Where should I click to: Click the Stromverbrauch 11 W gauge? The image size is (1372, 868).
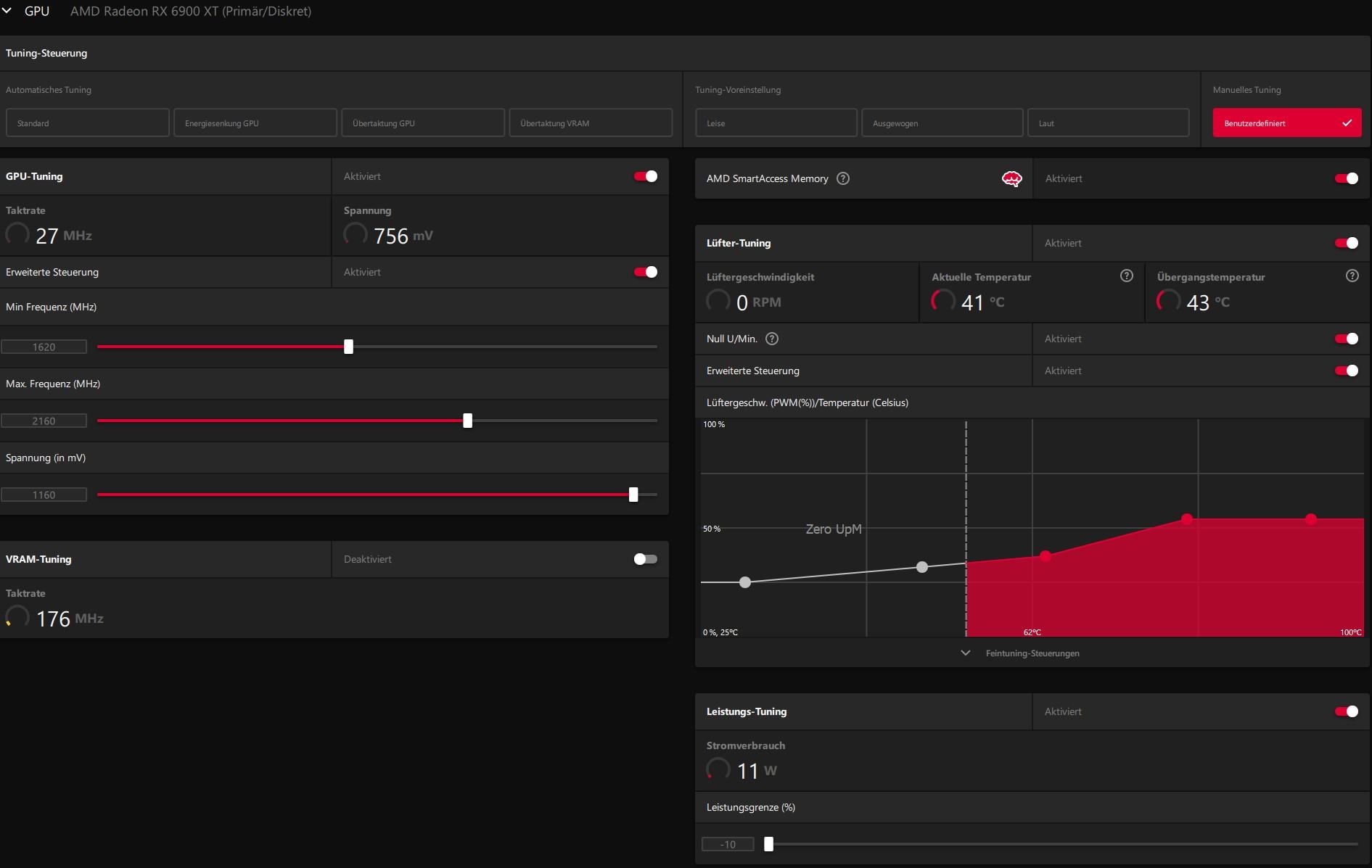718,769
